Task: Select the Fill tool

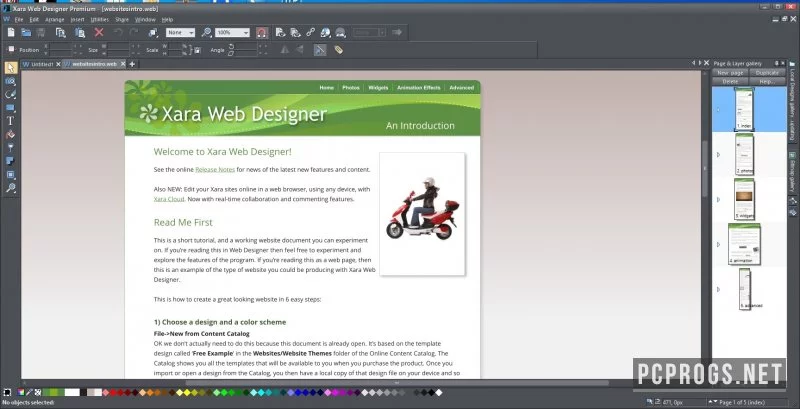Action: tap(10, 135)
